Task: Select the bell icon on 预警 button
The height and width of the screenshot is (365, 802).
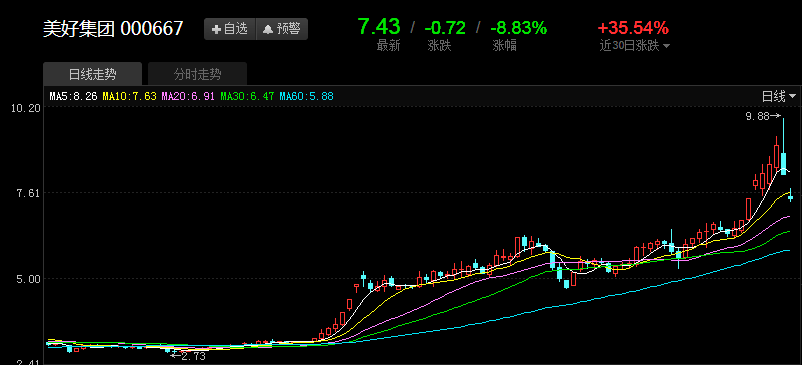Action: [268, 30]
